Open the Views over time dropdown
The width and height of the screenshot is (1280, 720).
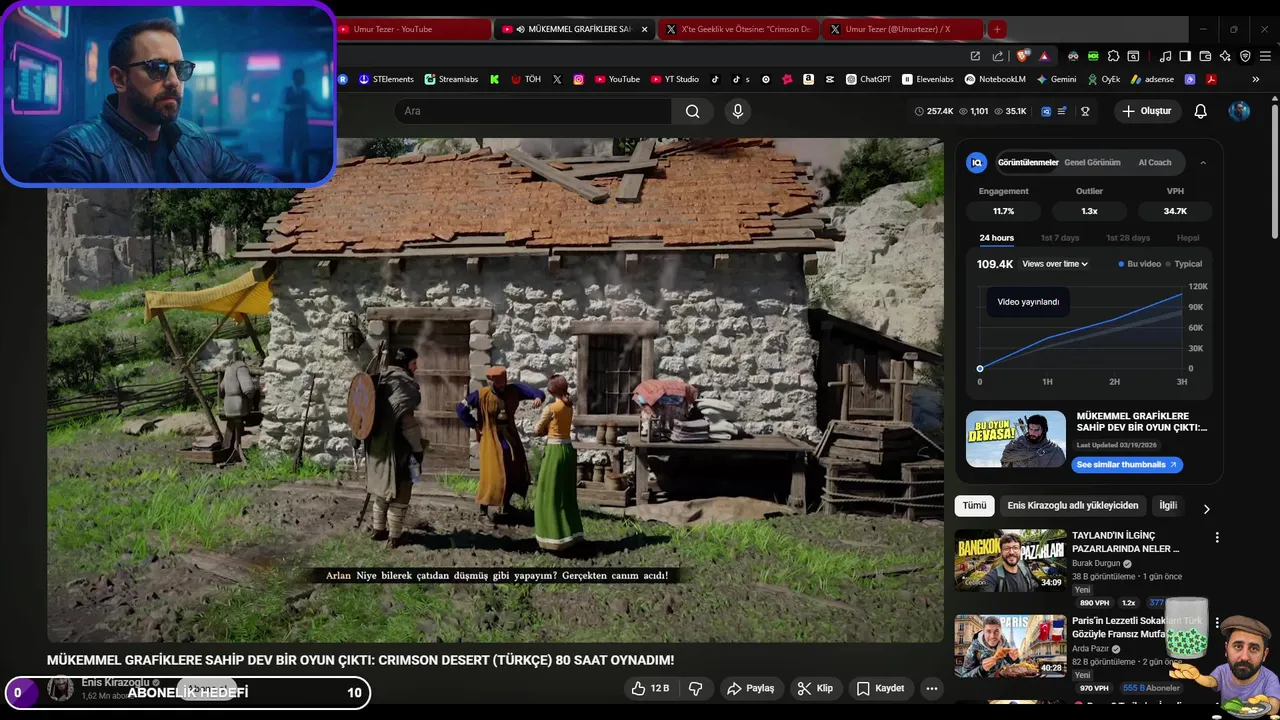(1055, 264)
